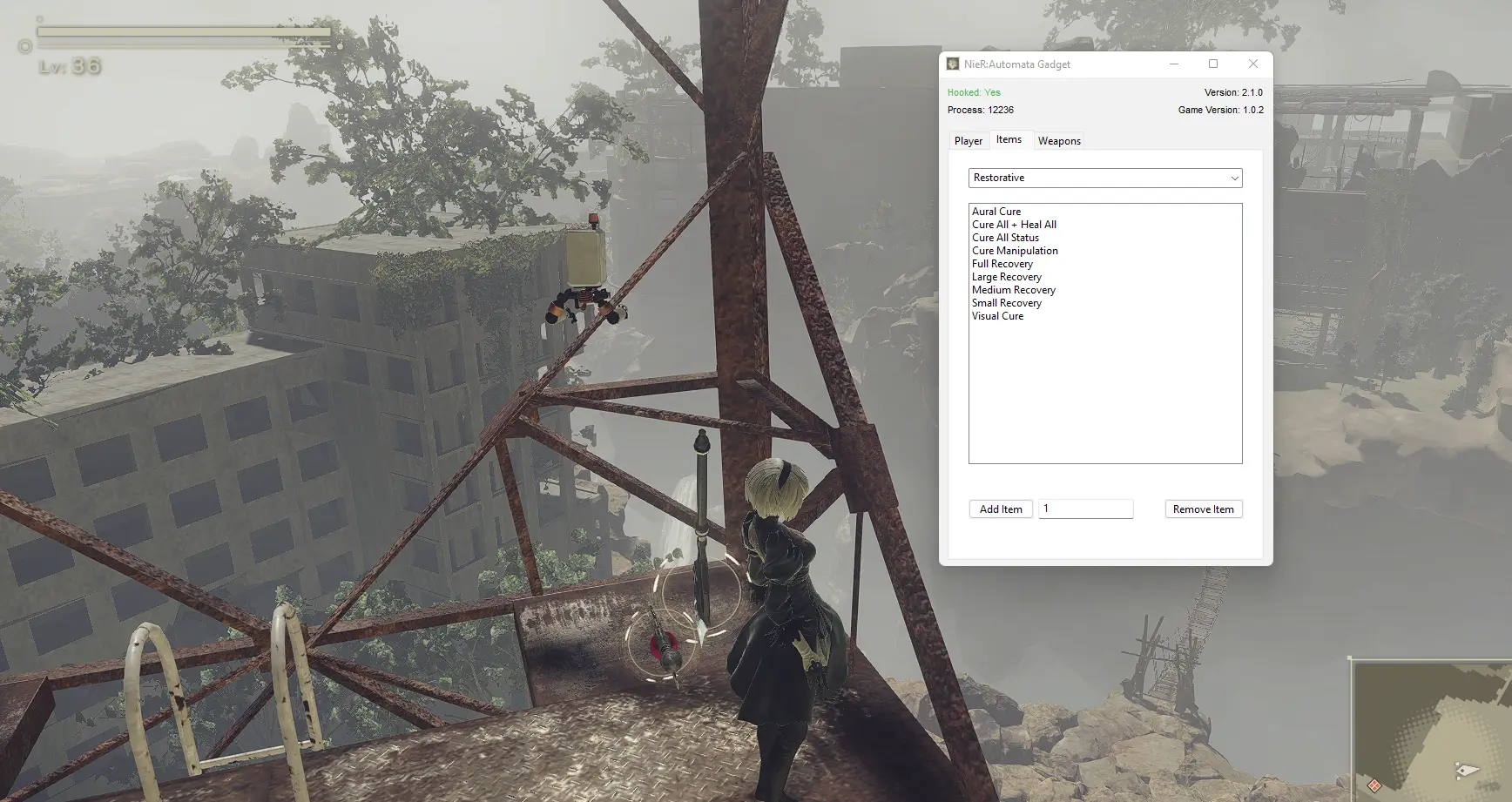Select Medium Recovery item
The width and height of the screenshot is (1512, 802).
1014,290
